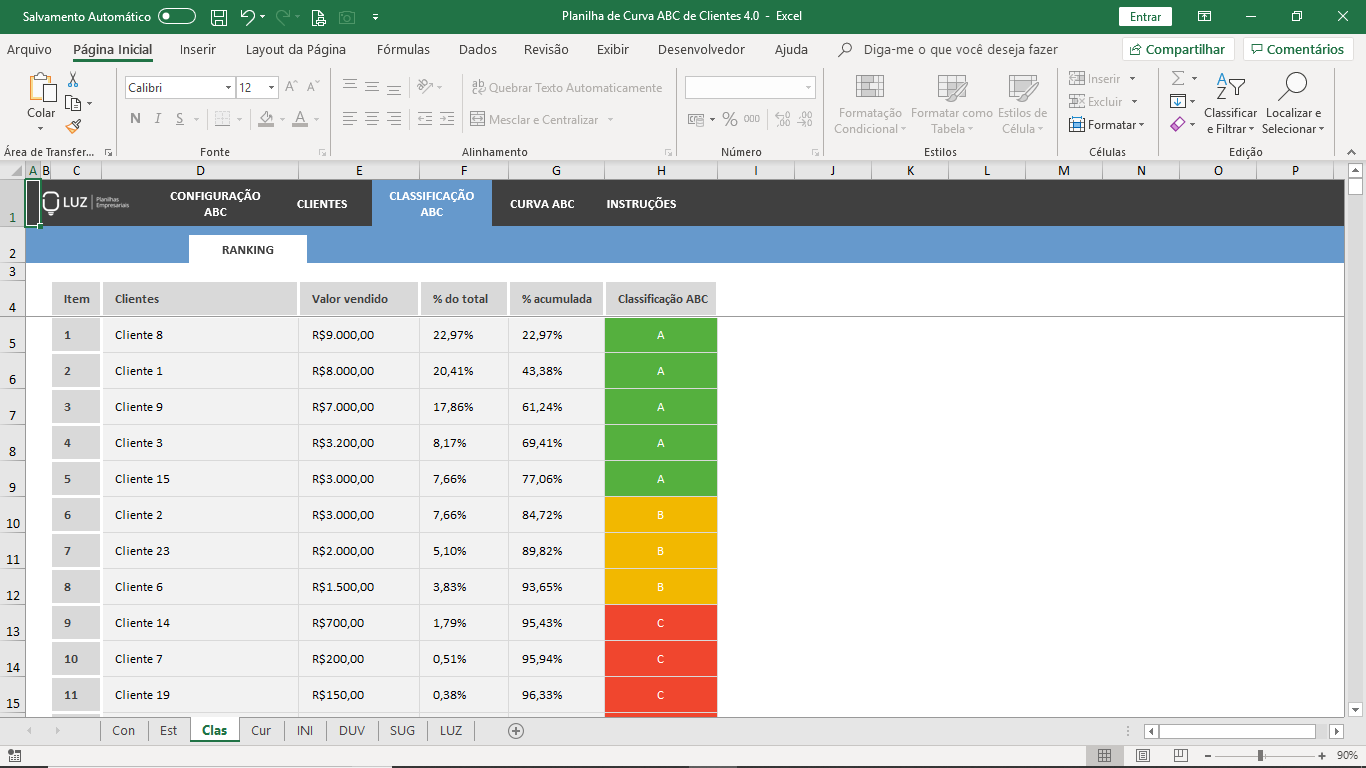Open the number format combo box
1366x768 pixels.
point(749,88)
